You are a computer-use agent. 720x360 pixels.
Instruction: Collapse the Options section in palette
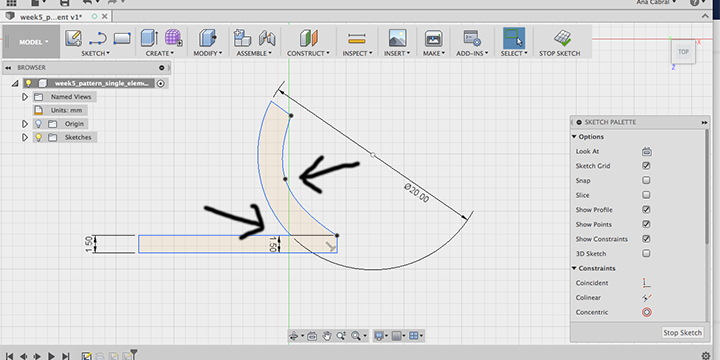574,137
